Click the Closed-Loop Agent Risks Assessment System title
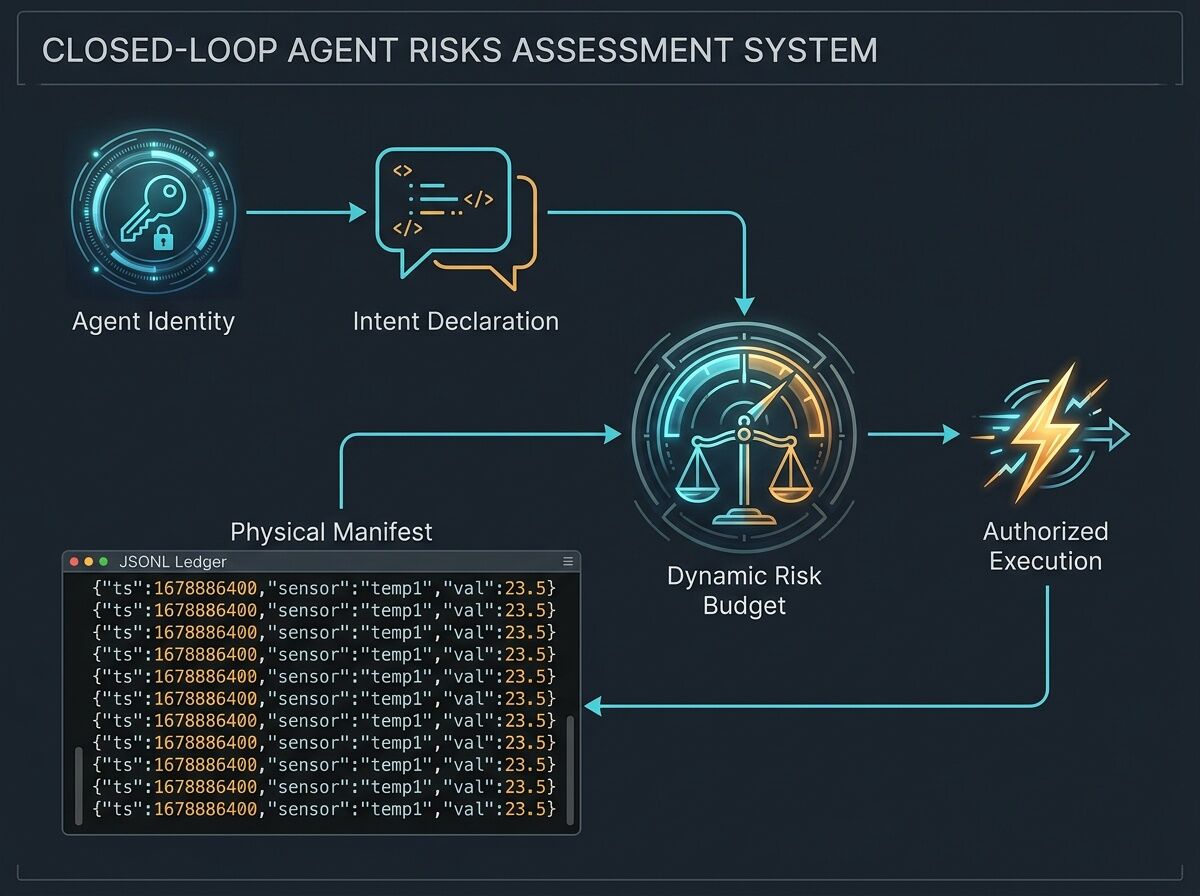 coord(460,50)
